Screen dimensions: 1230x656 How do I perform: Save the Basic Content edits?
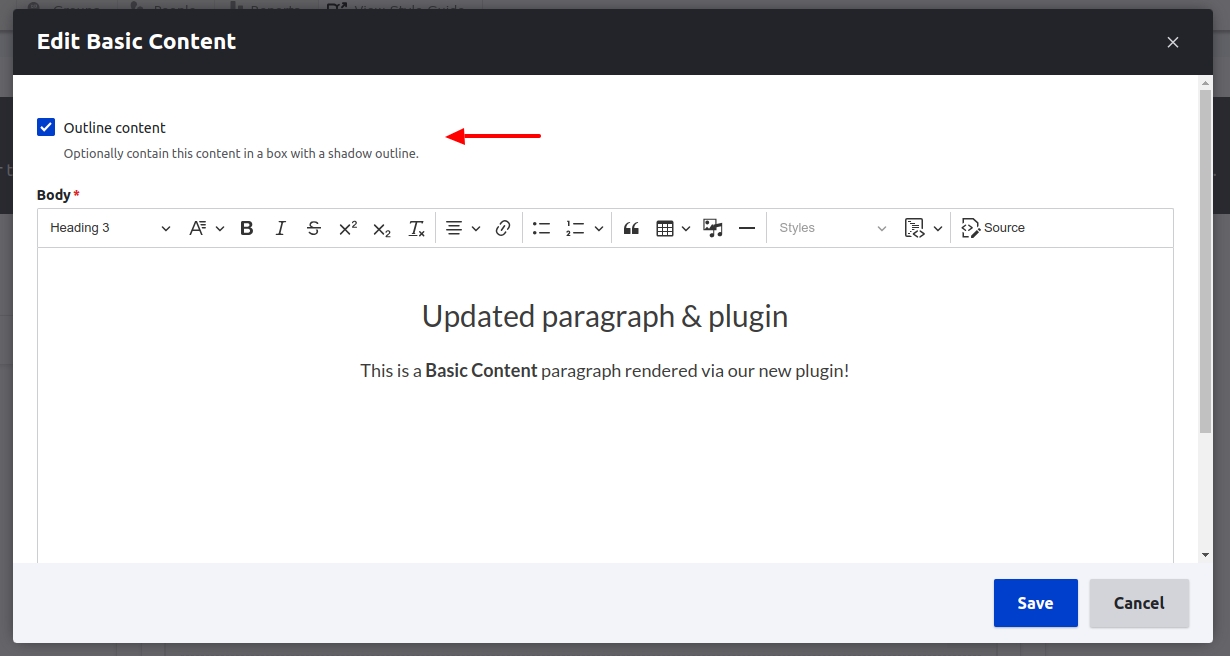1035,603
